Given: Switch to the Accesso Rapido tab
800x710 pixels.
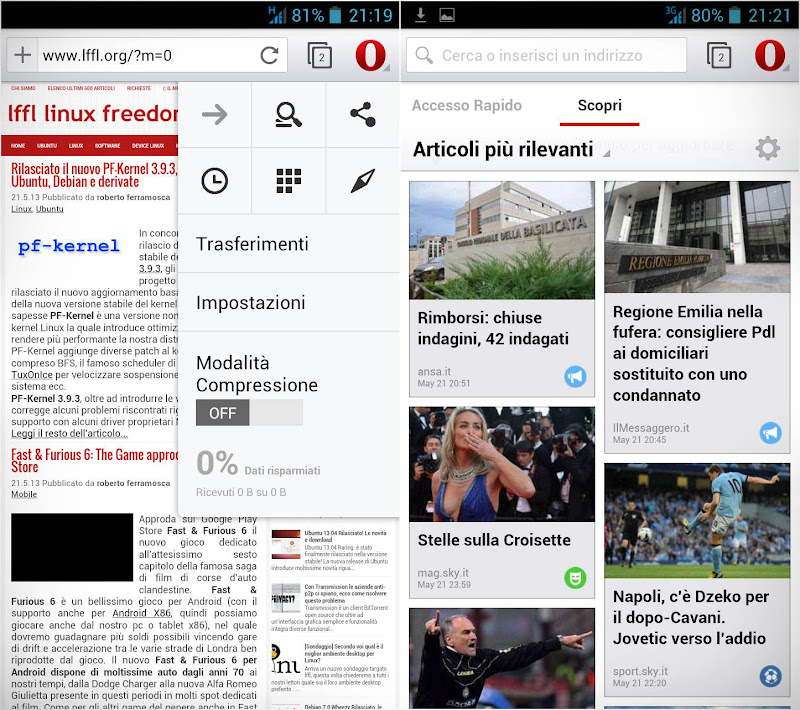Looking at the screenshot, I should (x=467, y=105).
